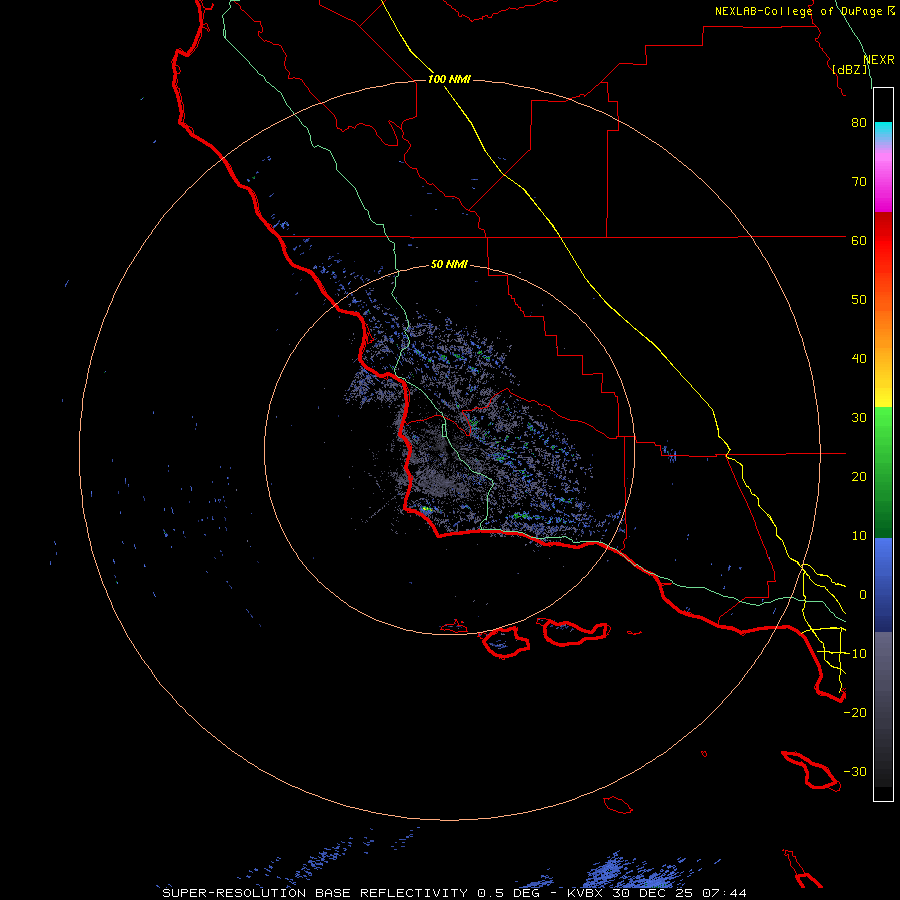Image resolution: width=900 pixels, height=900 pixels.
Task: Click the 50 NMI range ring label
Action: point(449,264)
